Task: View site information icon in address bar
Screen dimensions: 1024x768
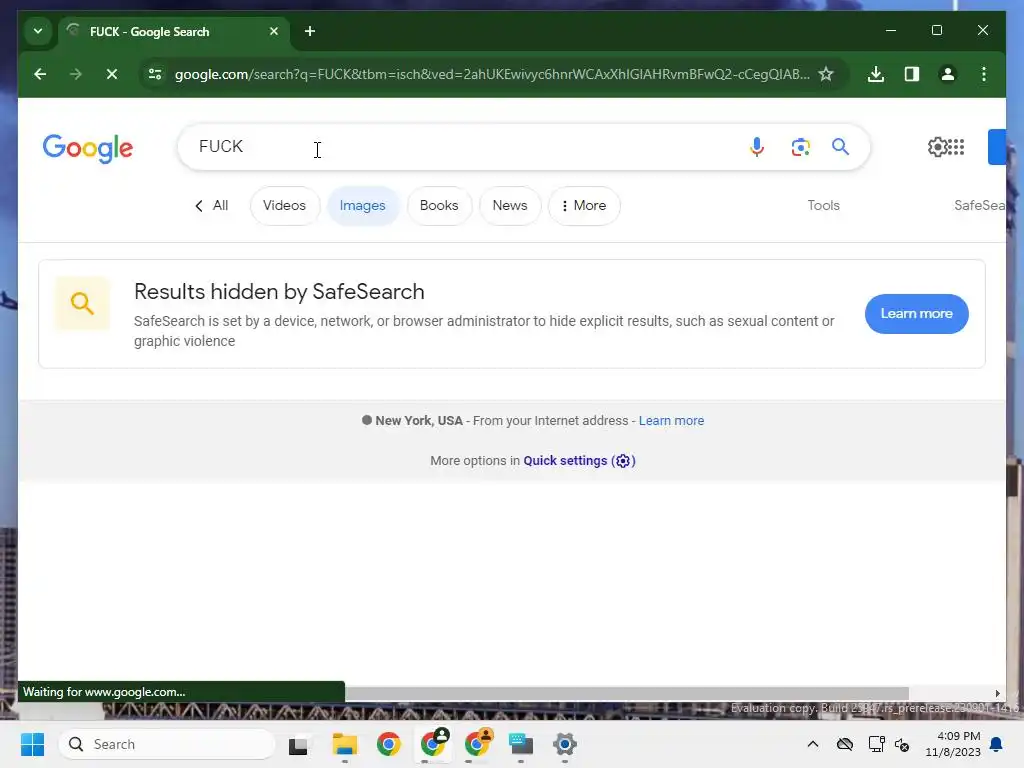Action: click(155, 74)
